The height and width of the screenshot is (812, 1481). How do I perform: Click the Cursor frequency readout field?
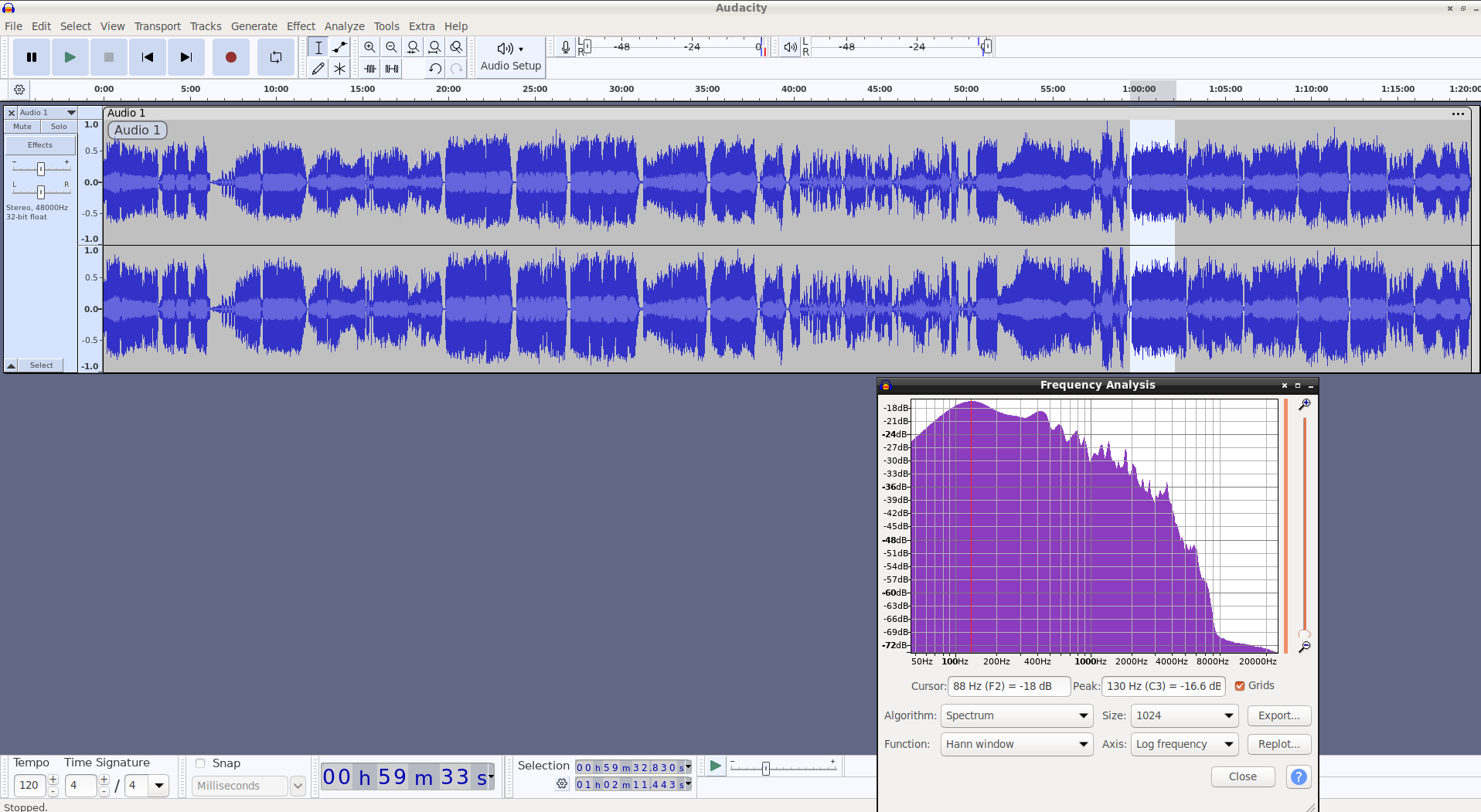point(1009,686)
